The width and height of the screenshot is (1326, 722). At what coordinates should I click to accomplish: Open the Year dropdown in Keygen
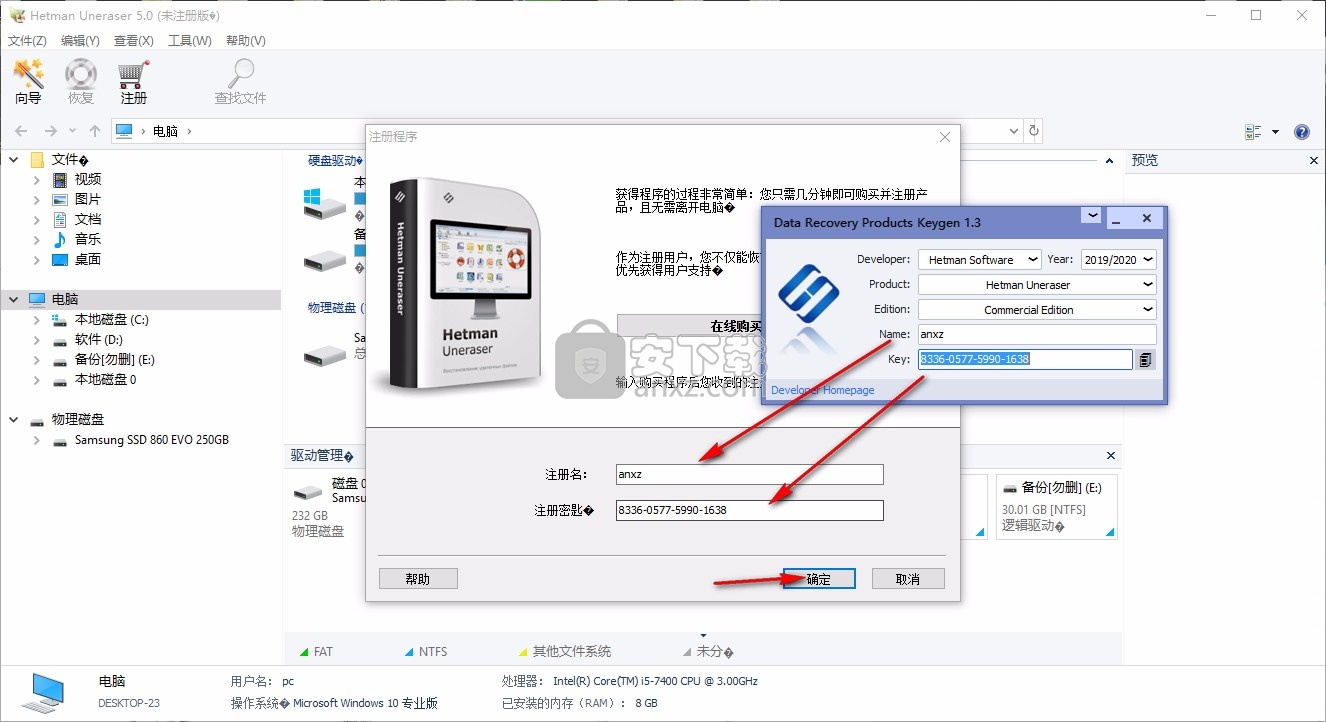point(1148,259)
